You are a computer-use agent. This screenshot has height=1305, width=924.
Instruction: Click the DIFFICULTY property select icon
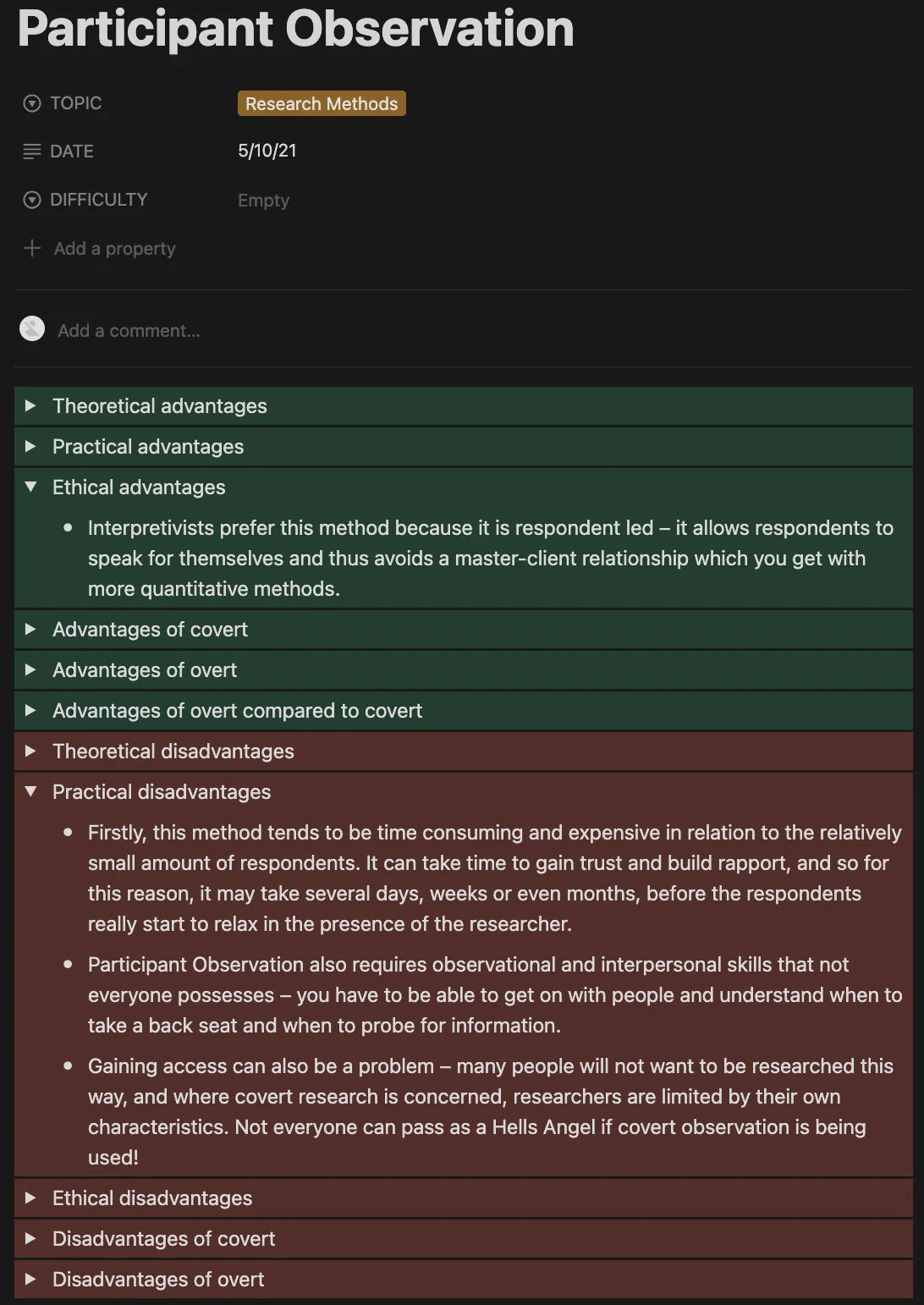pos(32,200)
